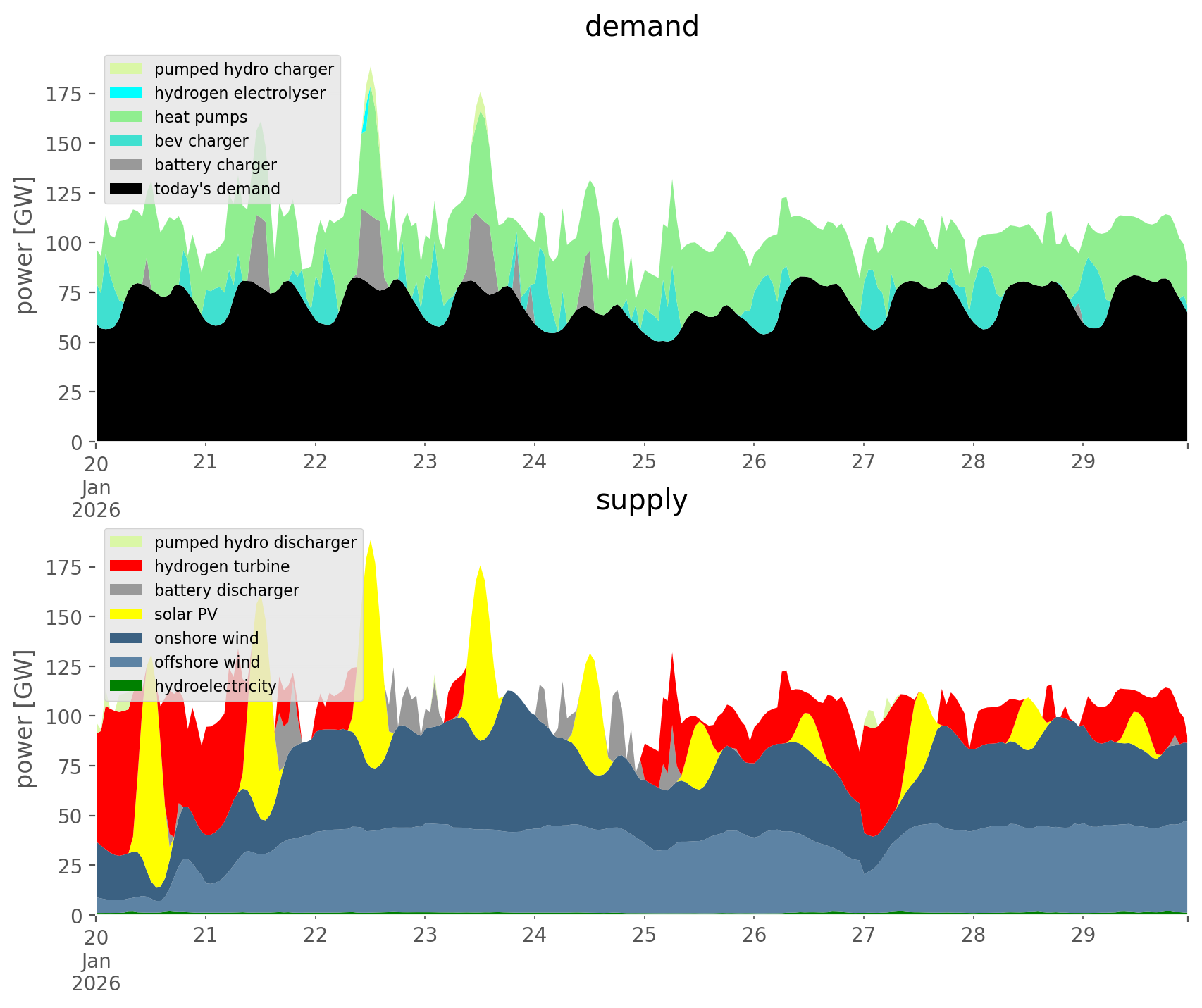The image size is (1202, 1008).
Task: Select the green hydroelectricity legend swatch
Action: 126,686
